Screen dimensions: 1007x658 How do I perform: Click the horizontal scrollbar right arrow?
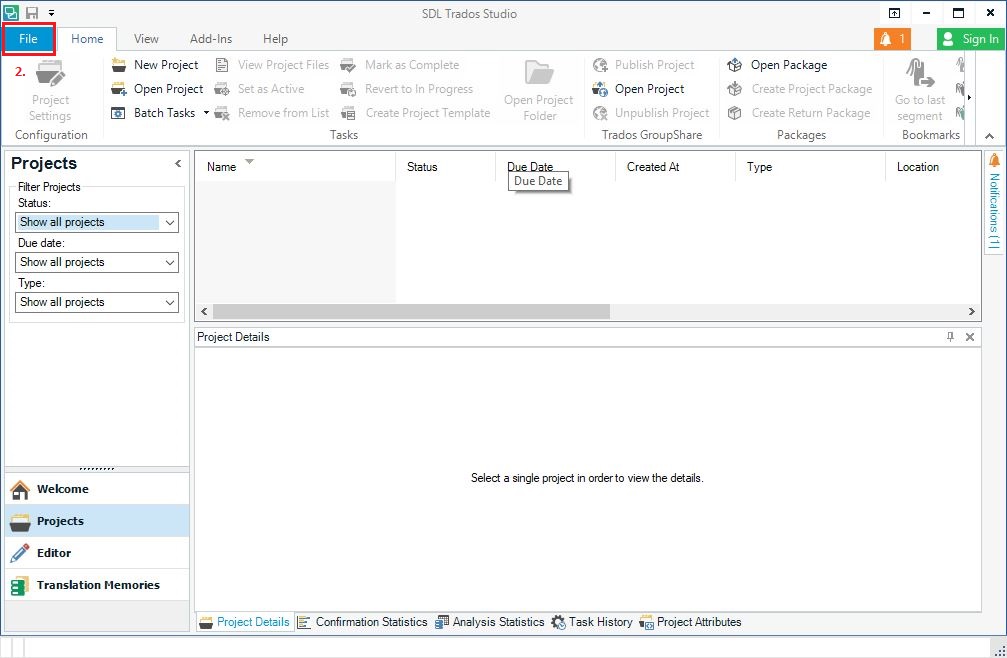point(972,311)
